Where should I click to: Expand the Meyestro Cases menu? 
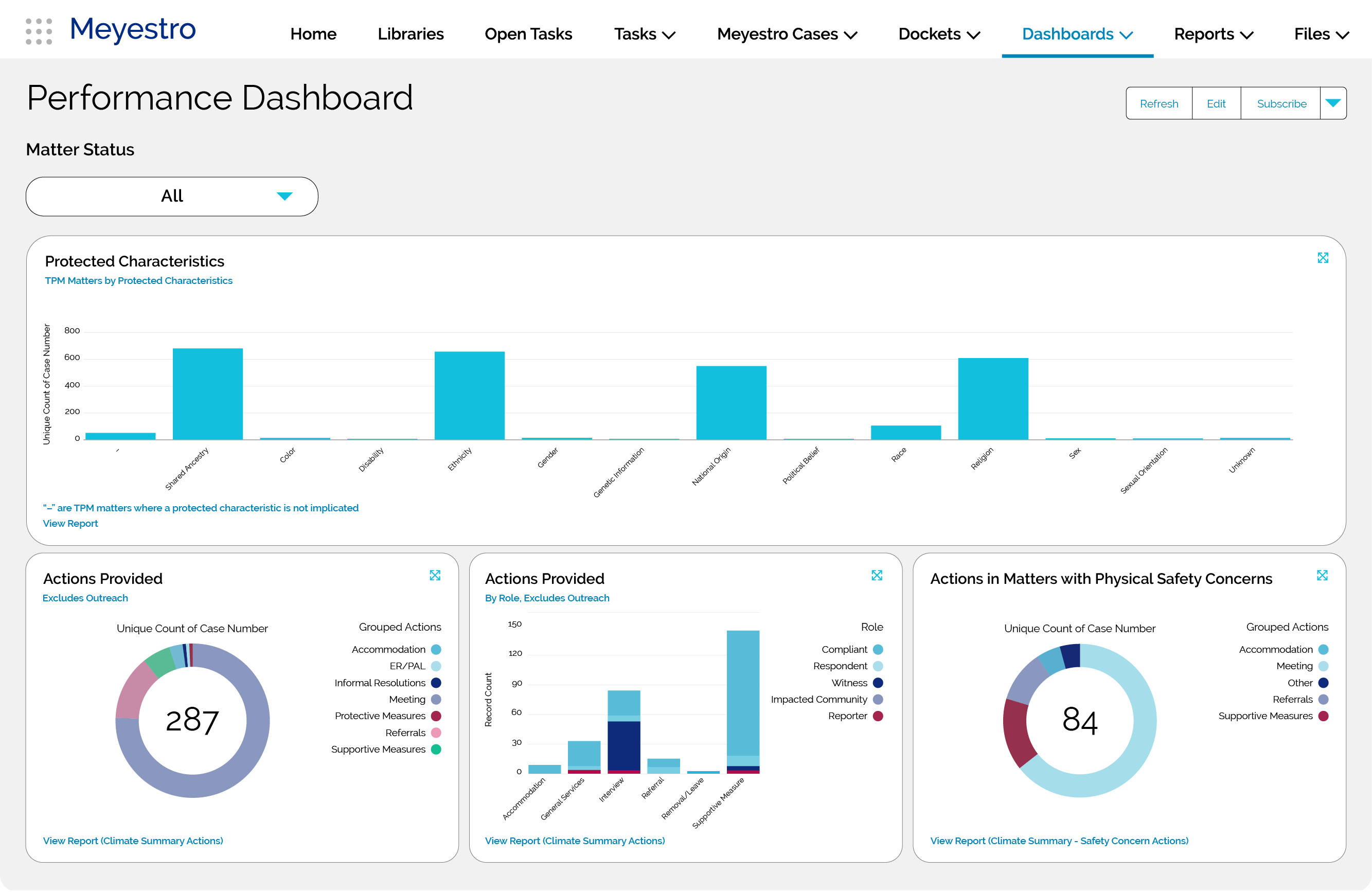[787, 34]
